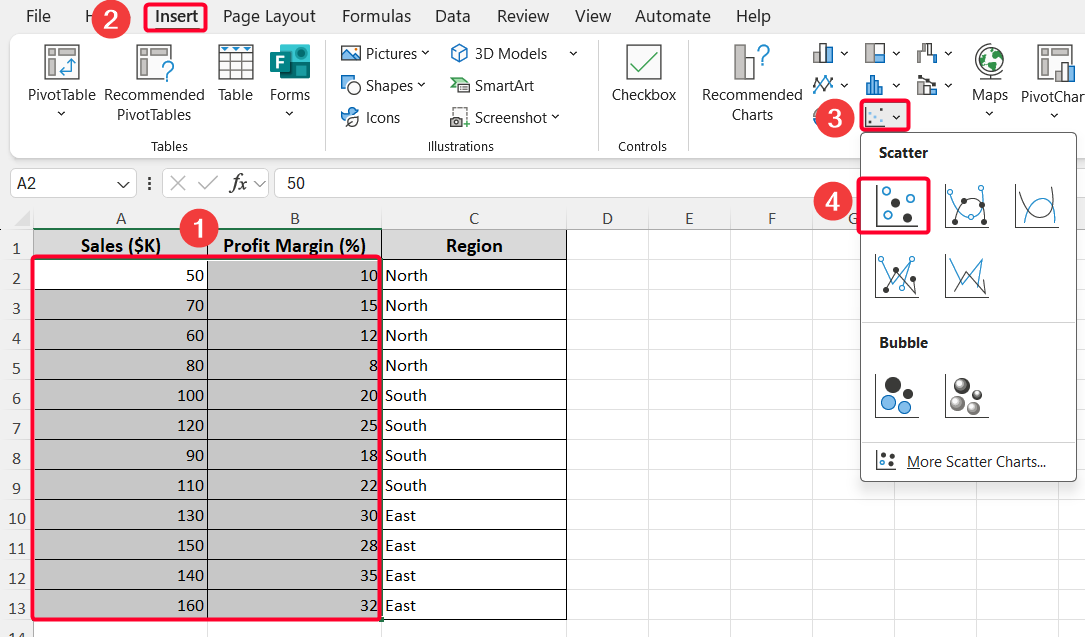
Task: Open the Maps chart tool
Action: coord(989,75)
